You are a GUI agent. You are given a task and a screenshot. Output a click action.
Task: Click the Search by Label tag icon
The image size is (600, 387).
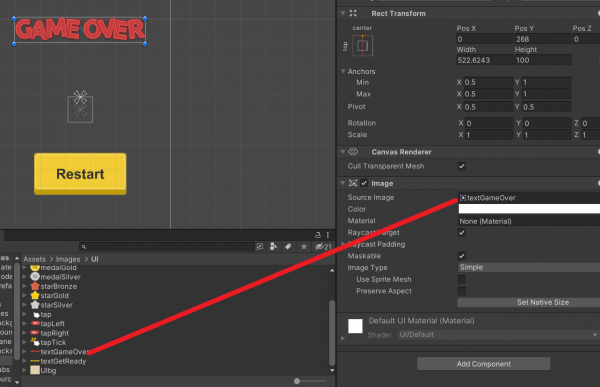(288, 247)
